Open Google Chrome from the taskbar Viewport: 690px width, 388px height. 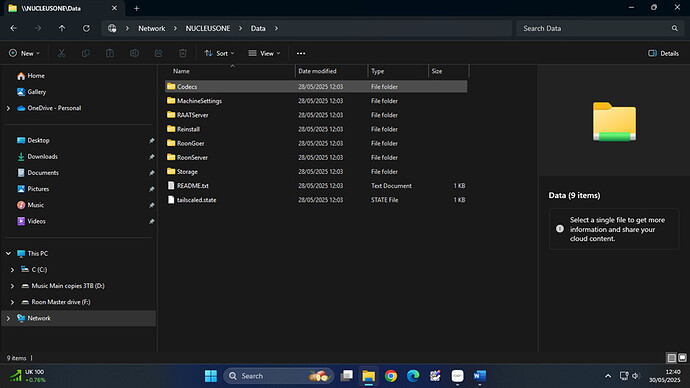pyautogui.click(x=391, y=376)
